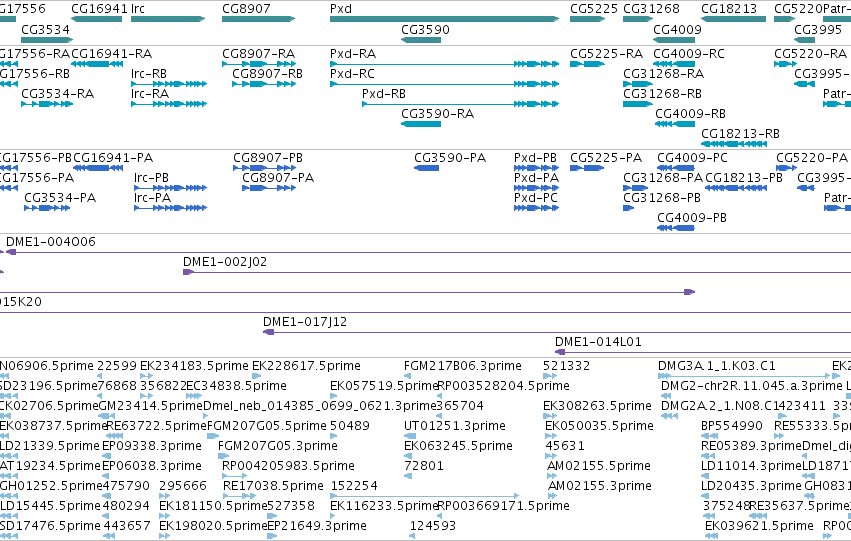Select the RP004205983.5prime EST label
Viewport: 851px width, 541px height.
(288, 466)
